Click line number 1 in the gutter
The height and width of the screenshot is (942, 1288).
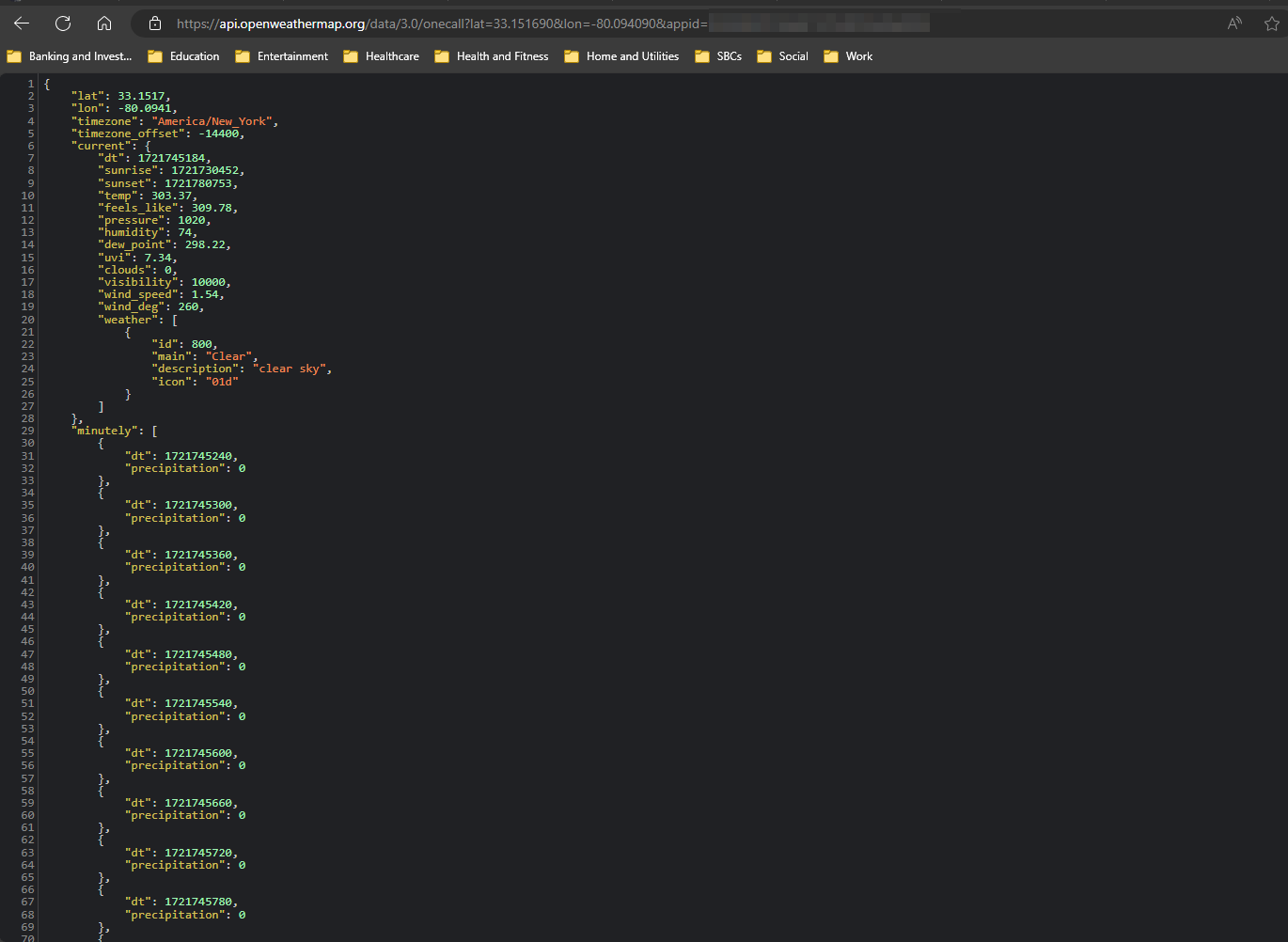coord(31,84)
